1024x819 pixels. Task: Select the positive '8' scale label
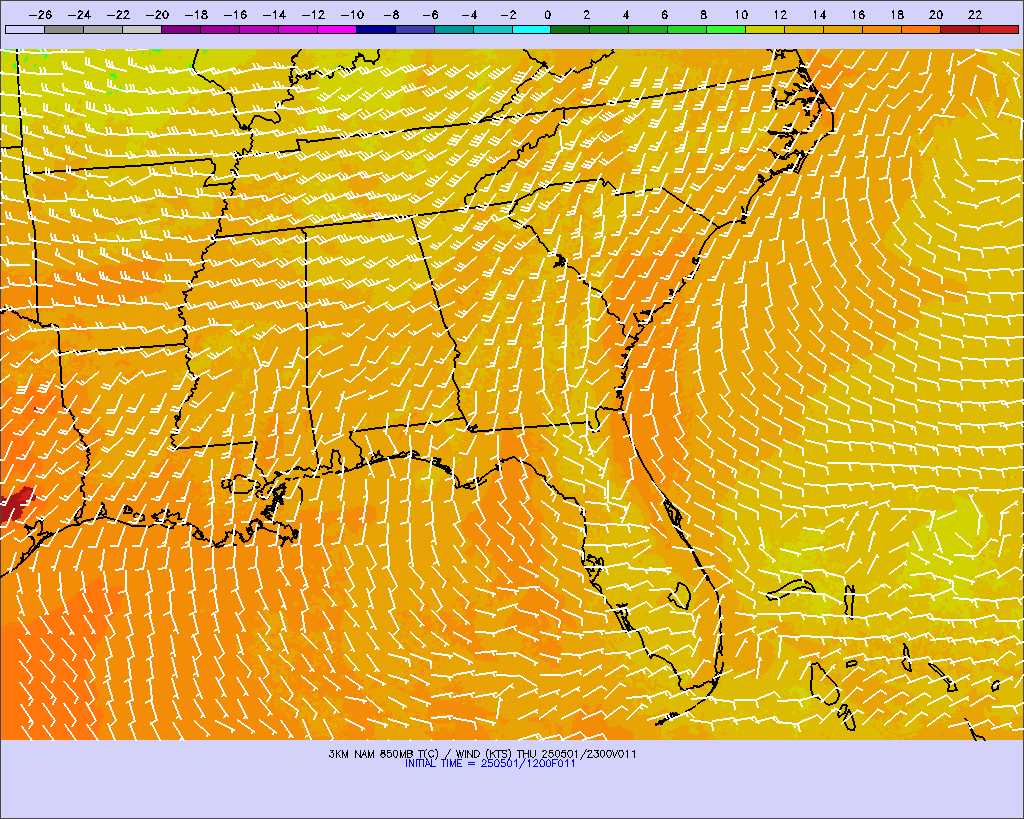(703, 15)
